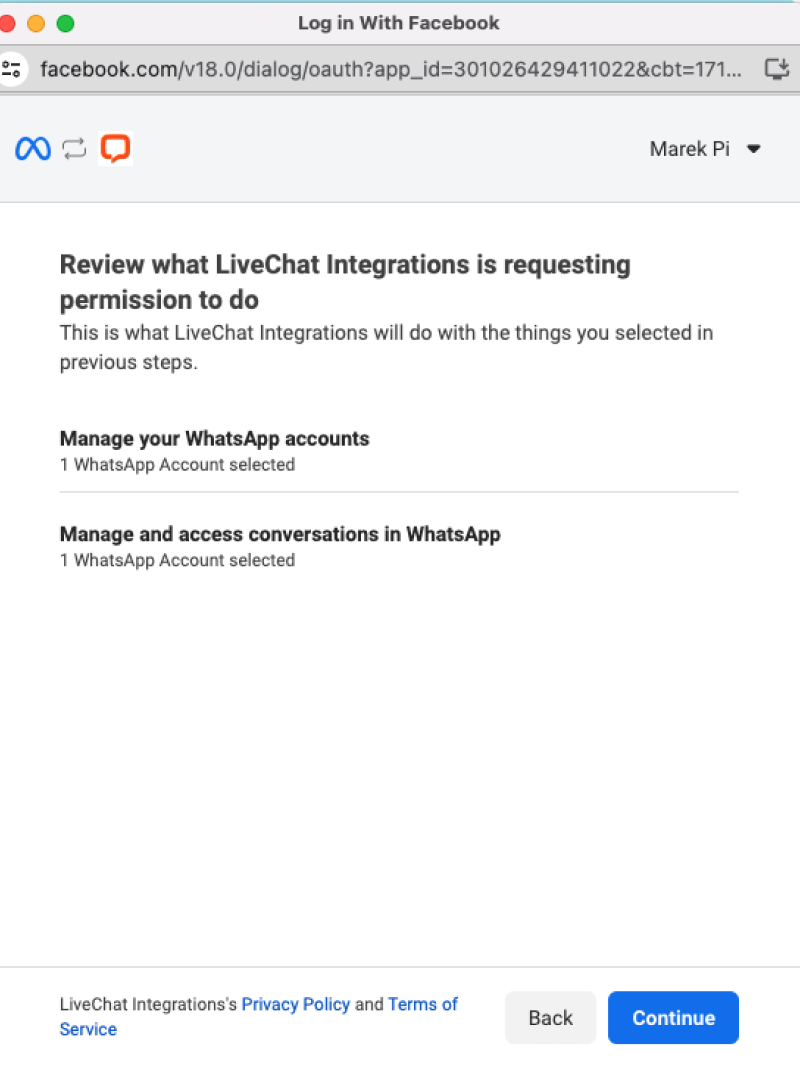Expand the Marek Pi account dropdown arrow
The image size is (800, 1078).
(x=754, y=149)
